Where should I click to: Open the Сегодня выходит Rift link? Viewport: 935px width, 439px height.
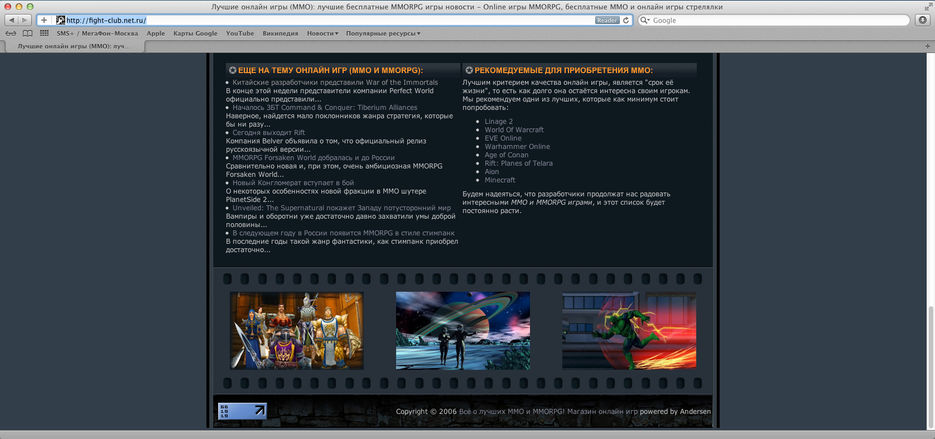click(x=269, y=132)
